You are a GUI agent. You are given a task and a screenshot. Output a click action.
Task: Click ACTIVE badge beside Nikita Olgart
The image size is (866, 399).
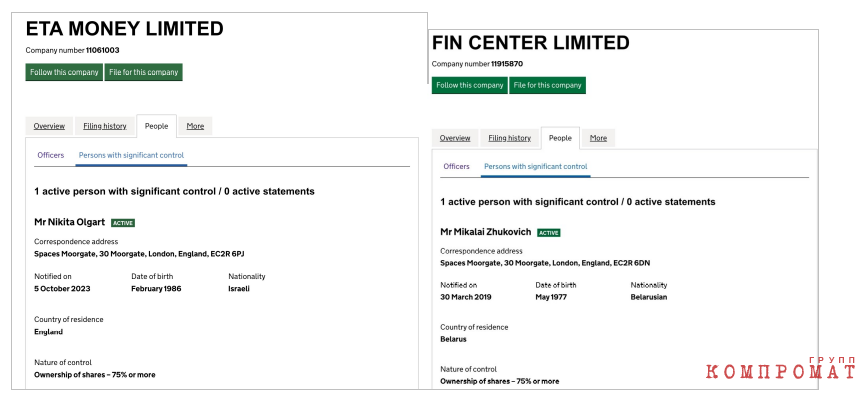(x=123, y=223)
